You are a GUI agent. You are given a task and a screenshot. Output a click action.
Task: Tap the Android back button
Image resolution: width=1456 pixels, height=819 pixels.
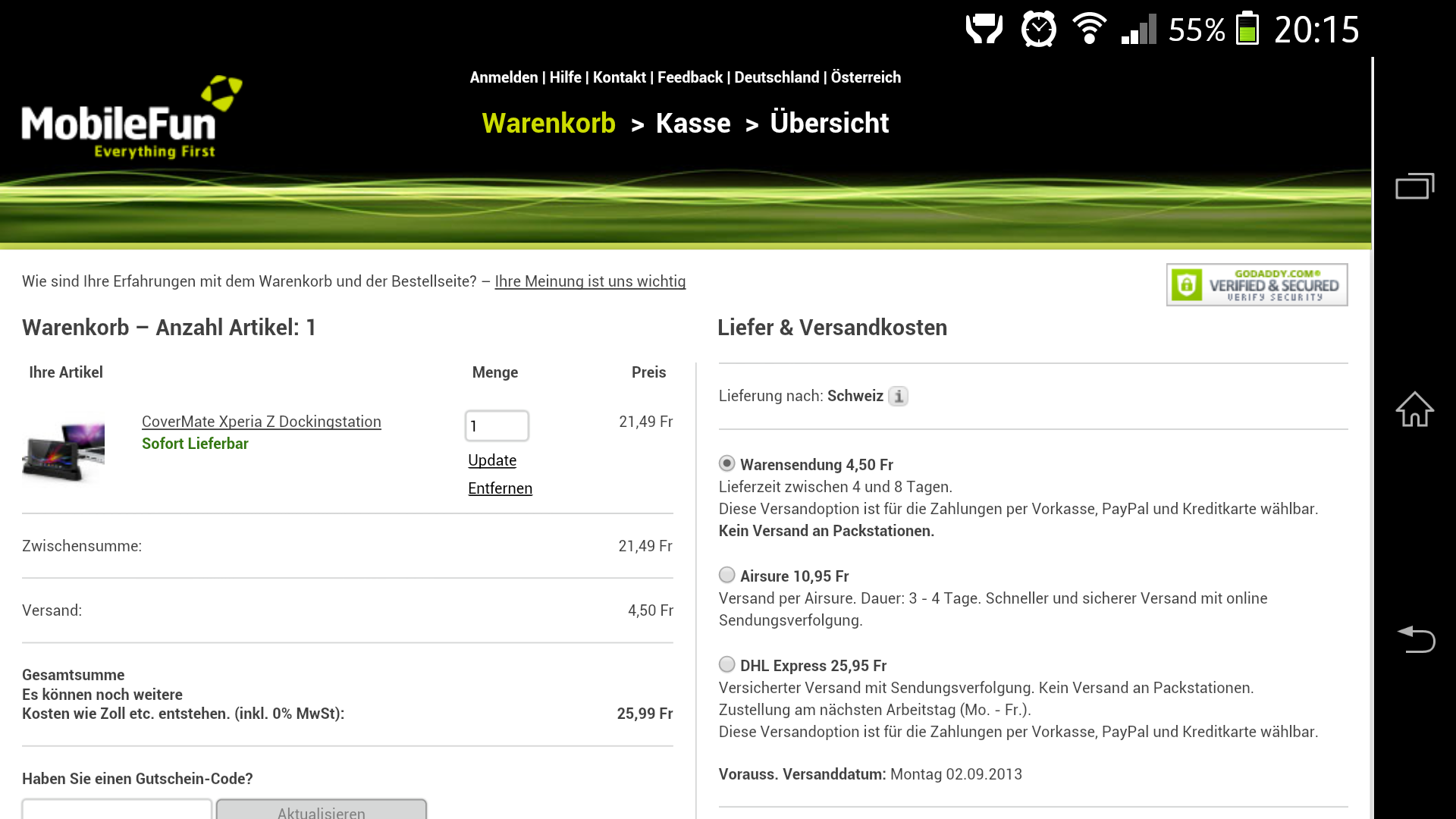click(1415, 639)
